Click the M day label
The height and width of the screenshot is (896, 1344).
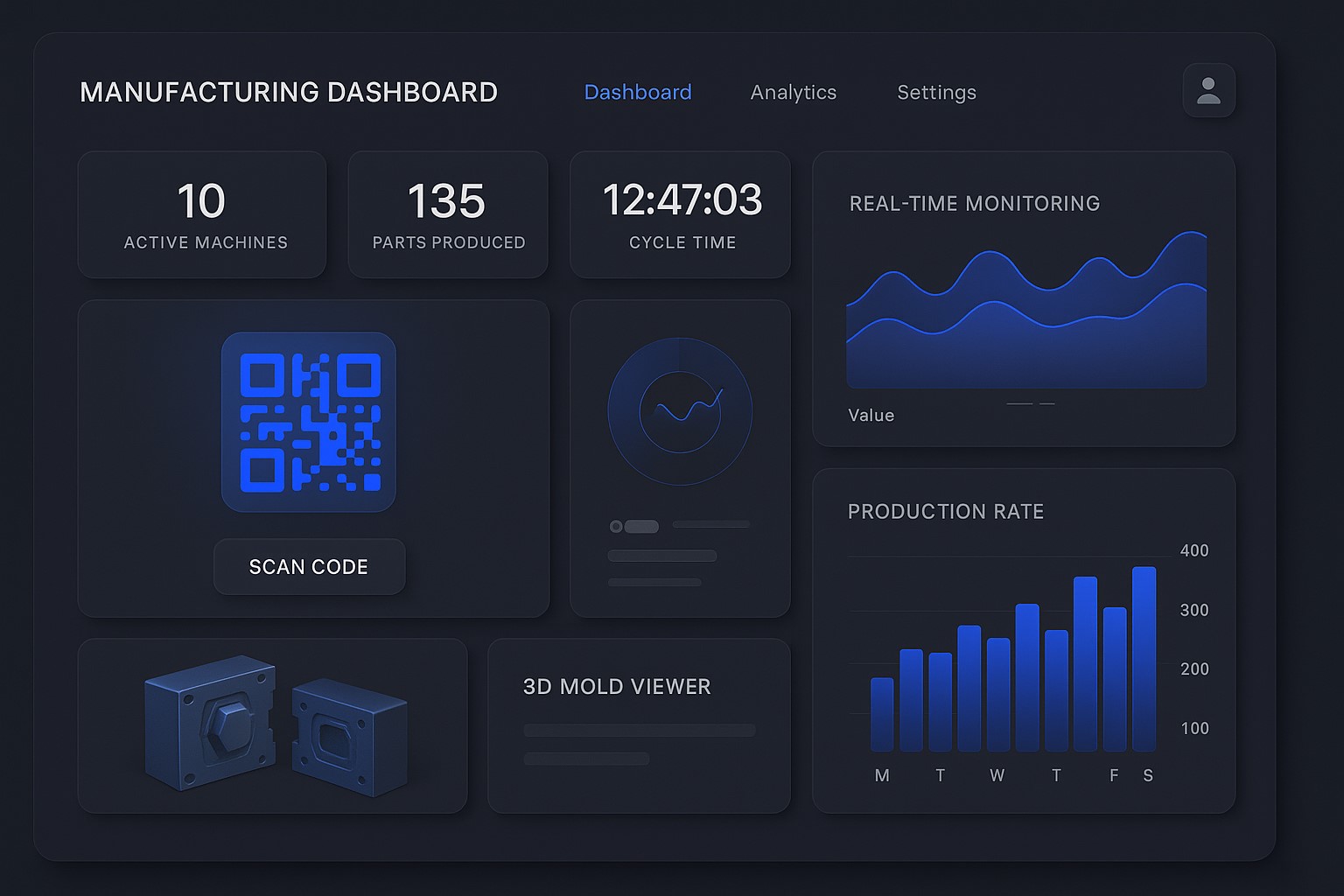pyautogui.click(x=882, y=775)
